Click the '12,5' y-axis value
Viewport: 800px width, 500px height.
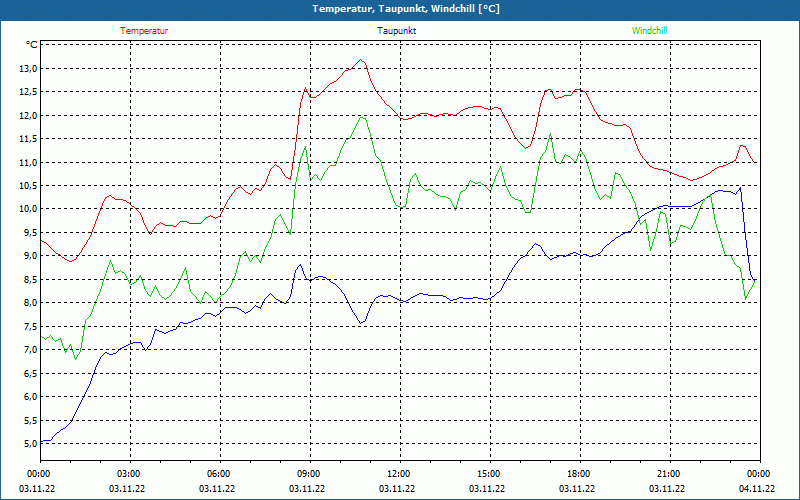click(x=29, y=92)
